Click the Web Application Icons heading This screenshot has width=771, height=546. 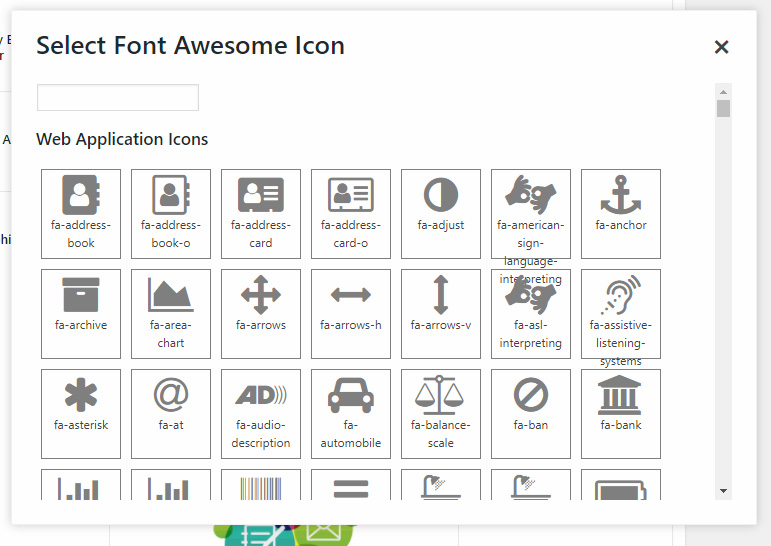coord(122,139)
